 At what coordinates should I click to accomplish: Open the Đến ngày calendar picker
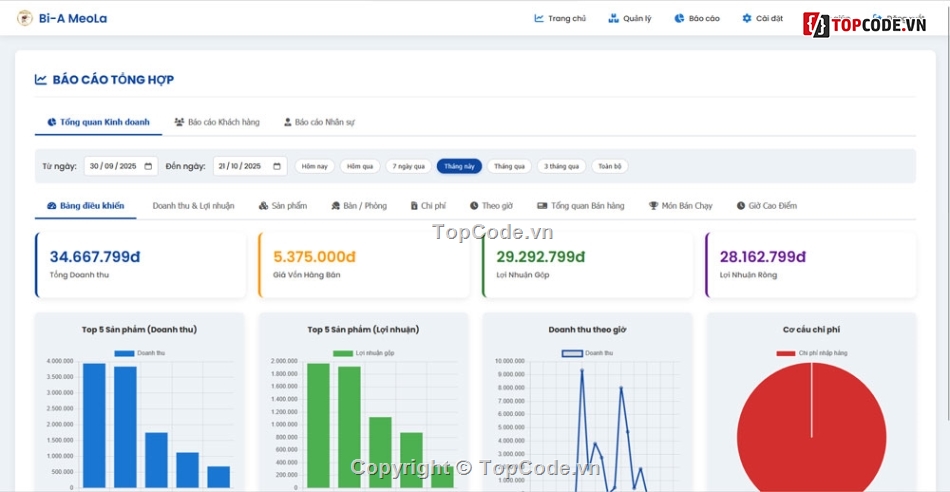[x=277, y=166]
